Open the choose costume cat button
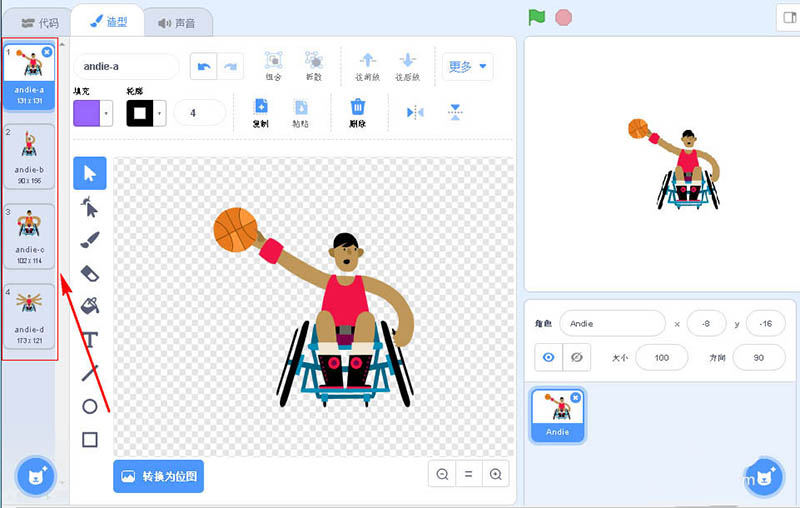800x508 pixels. [36, 476]
